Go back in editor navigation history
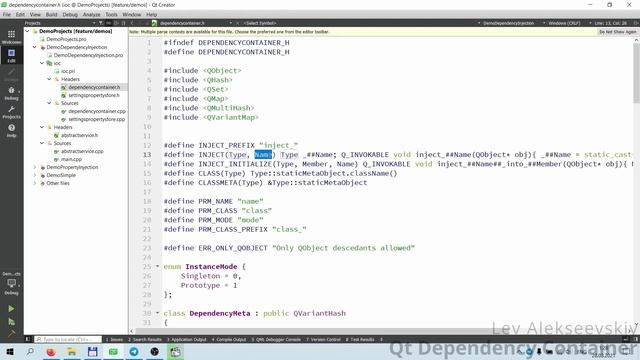This screenshot has height=360, width=640. point(132,23)
